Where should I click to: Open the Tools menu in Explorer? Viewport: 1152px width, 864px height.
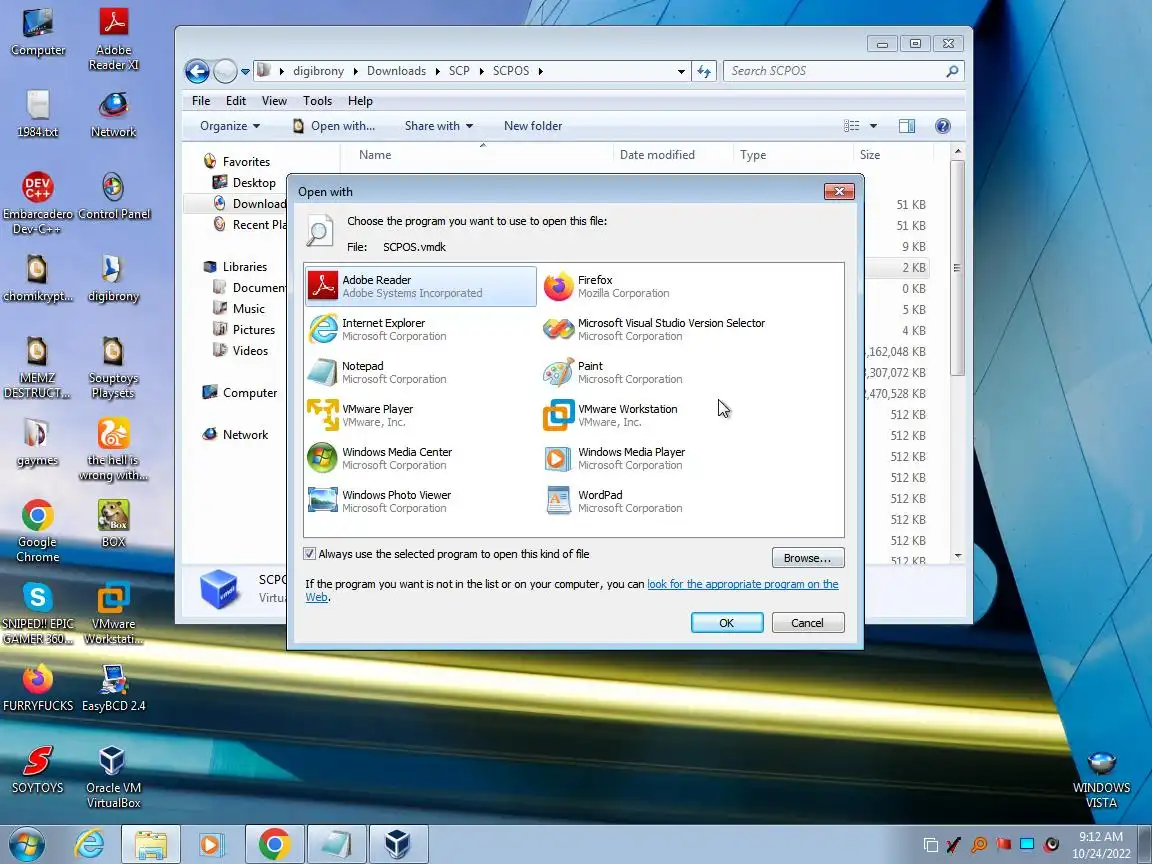point(317,101)
